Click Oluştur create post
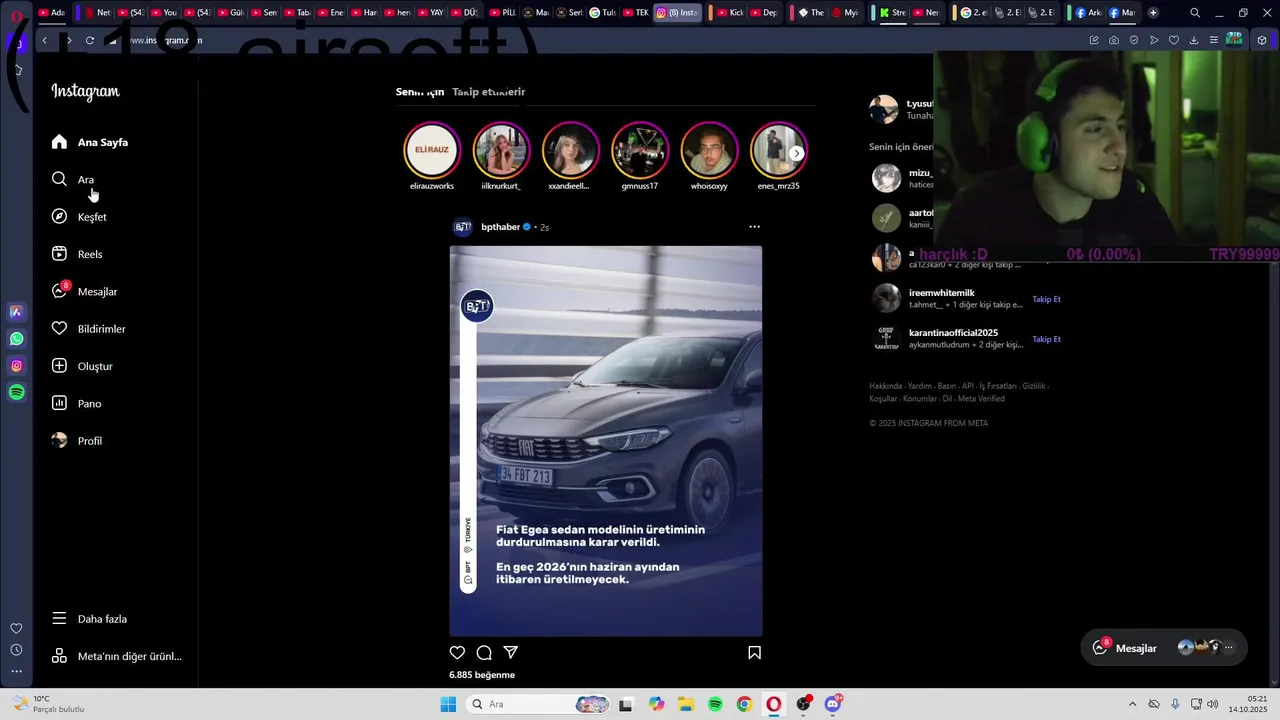 (x=82, y=366)
